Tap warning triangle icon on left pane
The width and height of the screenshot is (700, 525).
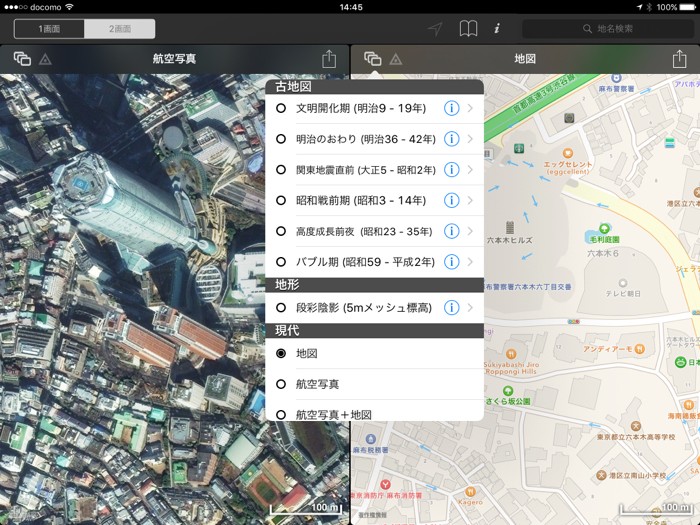(45, 60)
